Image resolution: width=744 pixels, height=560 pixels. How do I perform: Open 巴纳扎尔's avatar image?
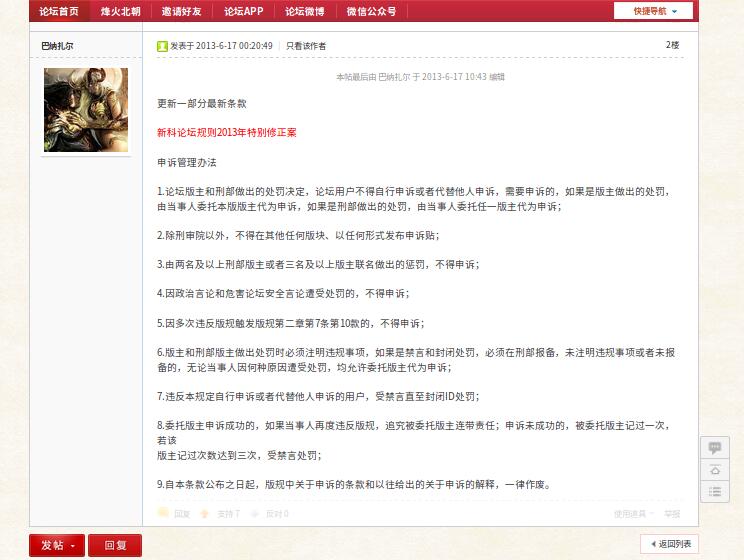coord(86,110)
